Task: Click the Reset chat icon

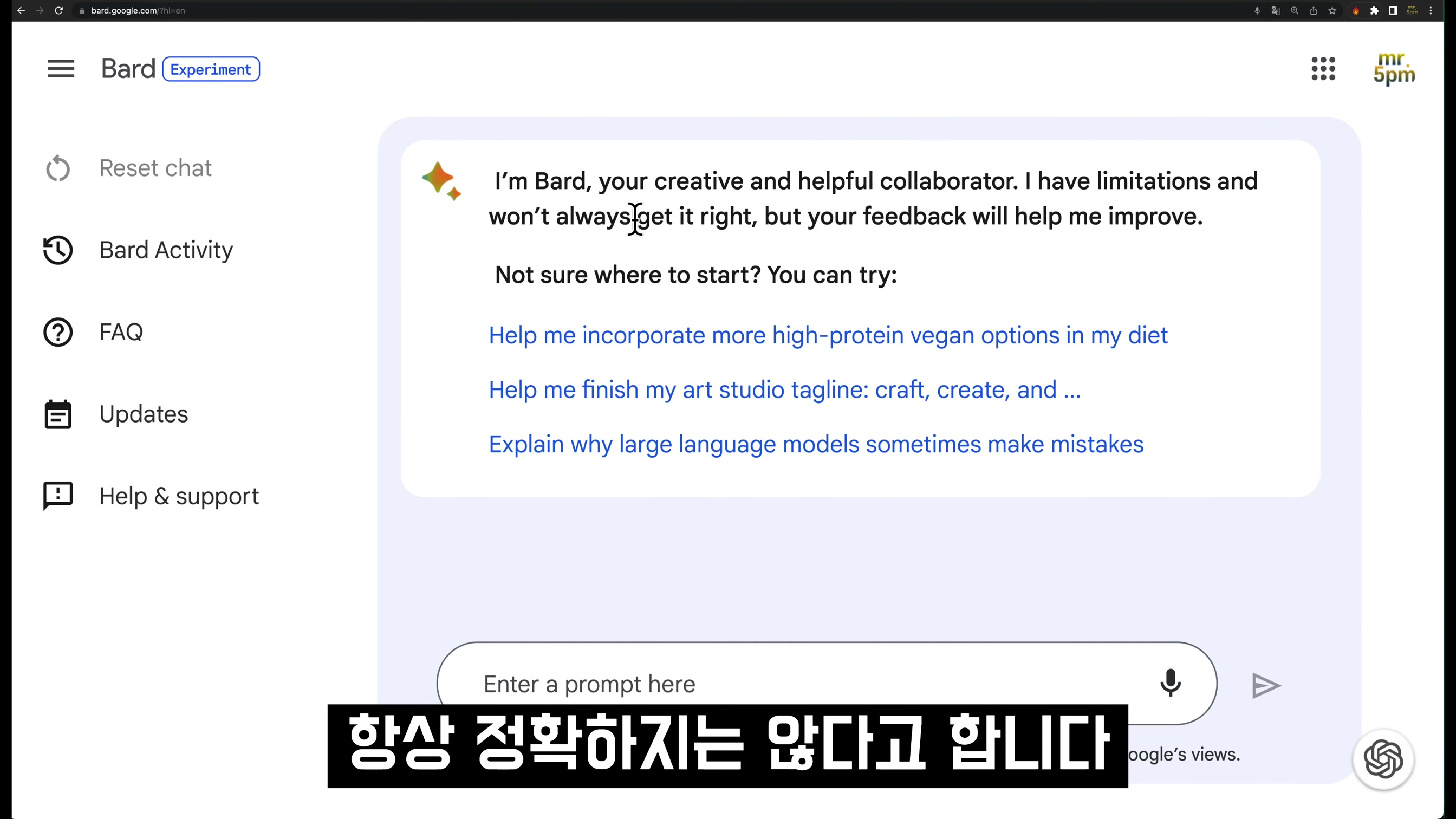Action: coord(57,168)
